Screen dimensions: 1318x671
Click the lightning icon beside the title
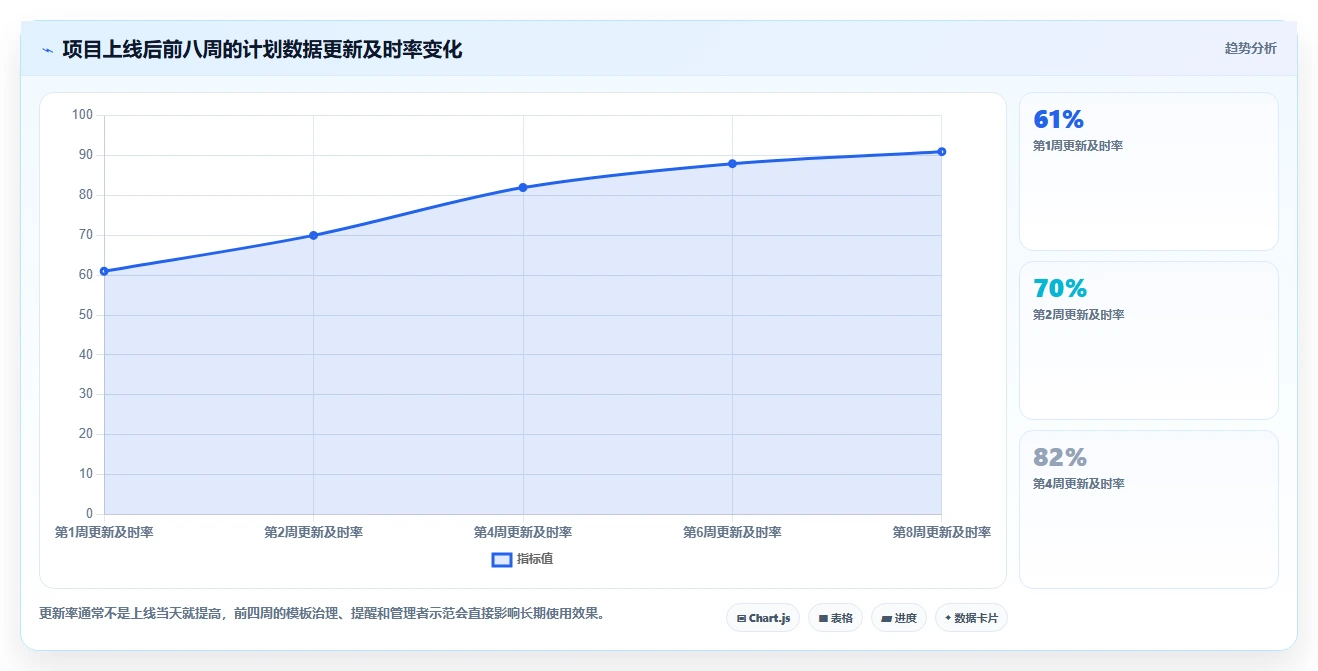[x=47, y=50]
